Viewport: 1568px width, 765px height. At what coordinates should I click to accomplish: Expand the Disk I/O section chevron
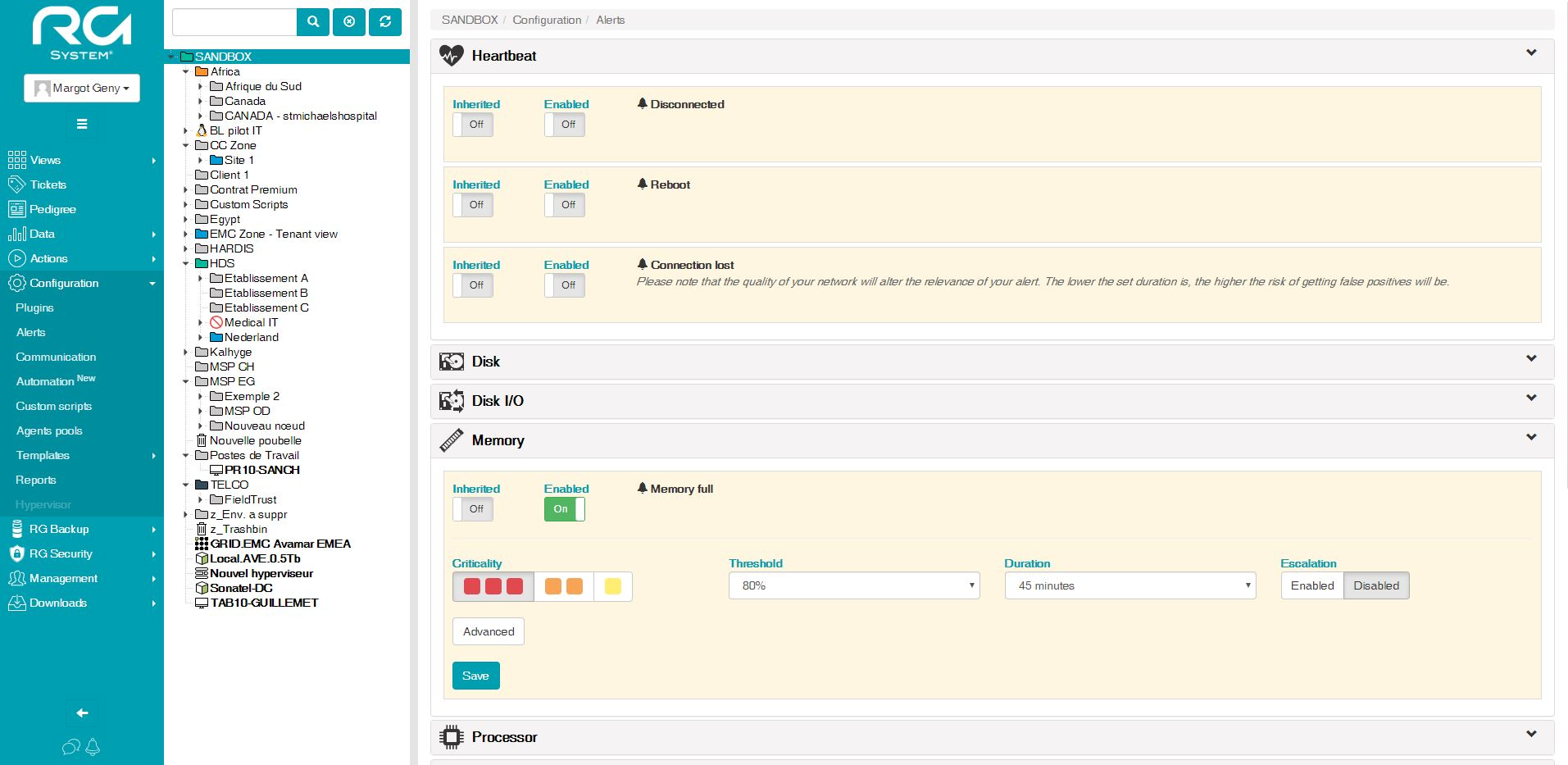(x=1531, y=398)
